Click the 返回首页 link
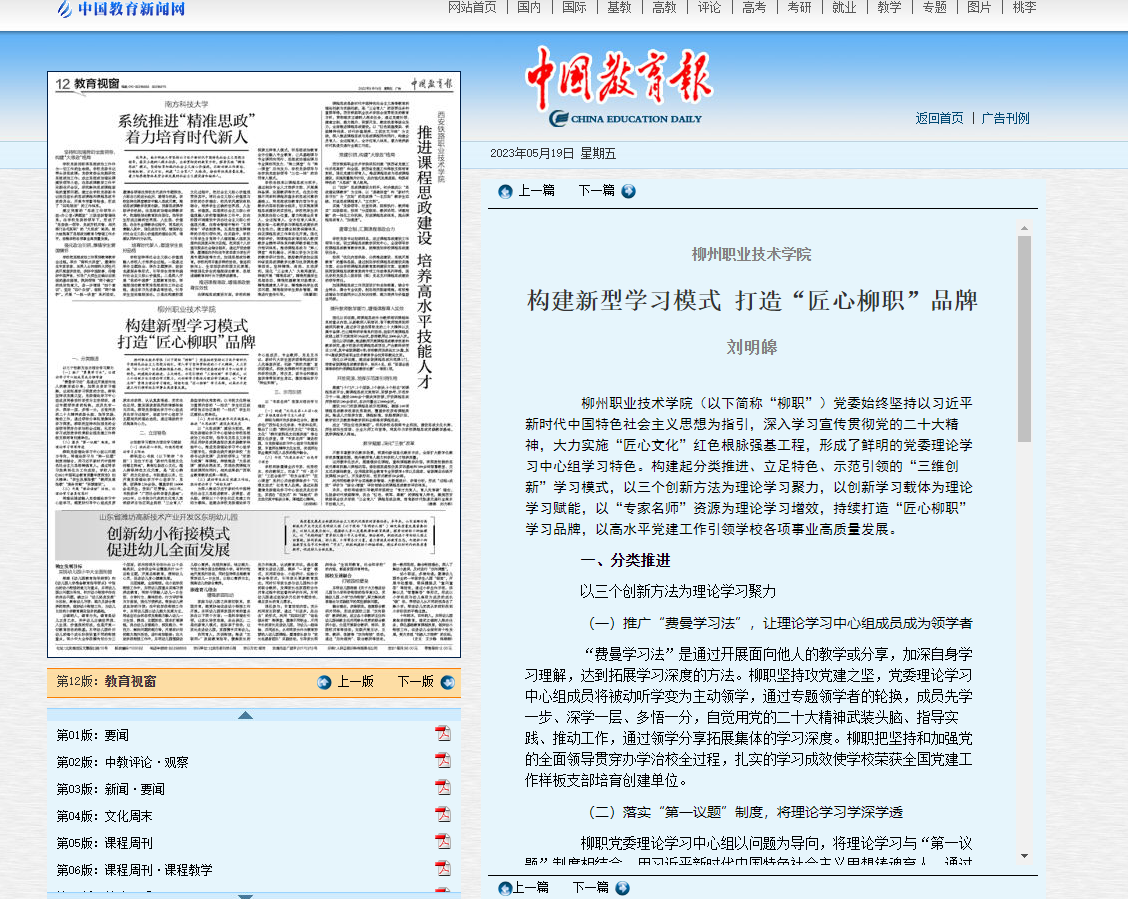 click(939, 118)
